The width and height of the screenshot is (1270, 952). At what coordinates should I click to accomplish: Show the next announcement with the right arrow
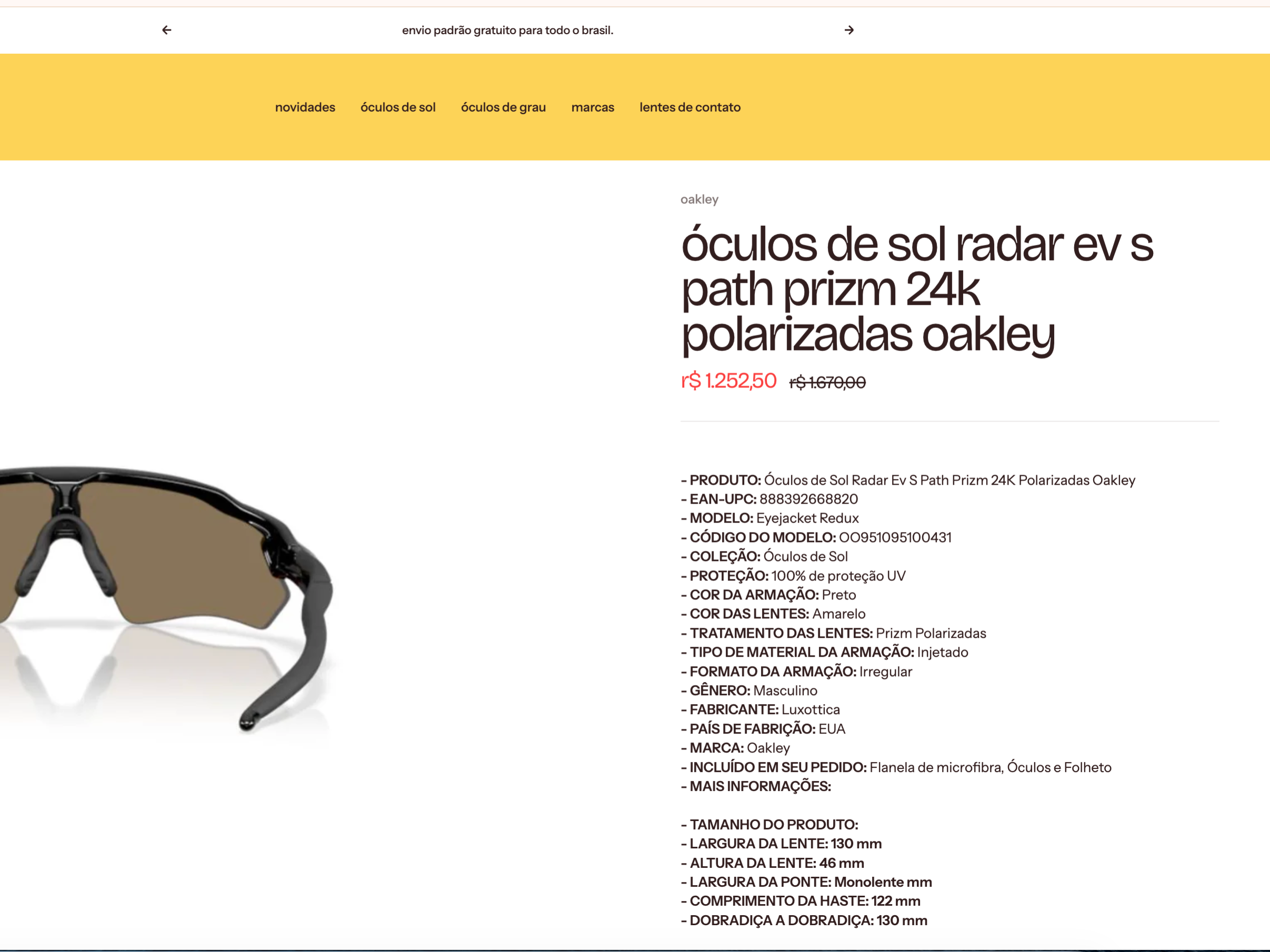849,30
